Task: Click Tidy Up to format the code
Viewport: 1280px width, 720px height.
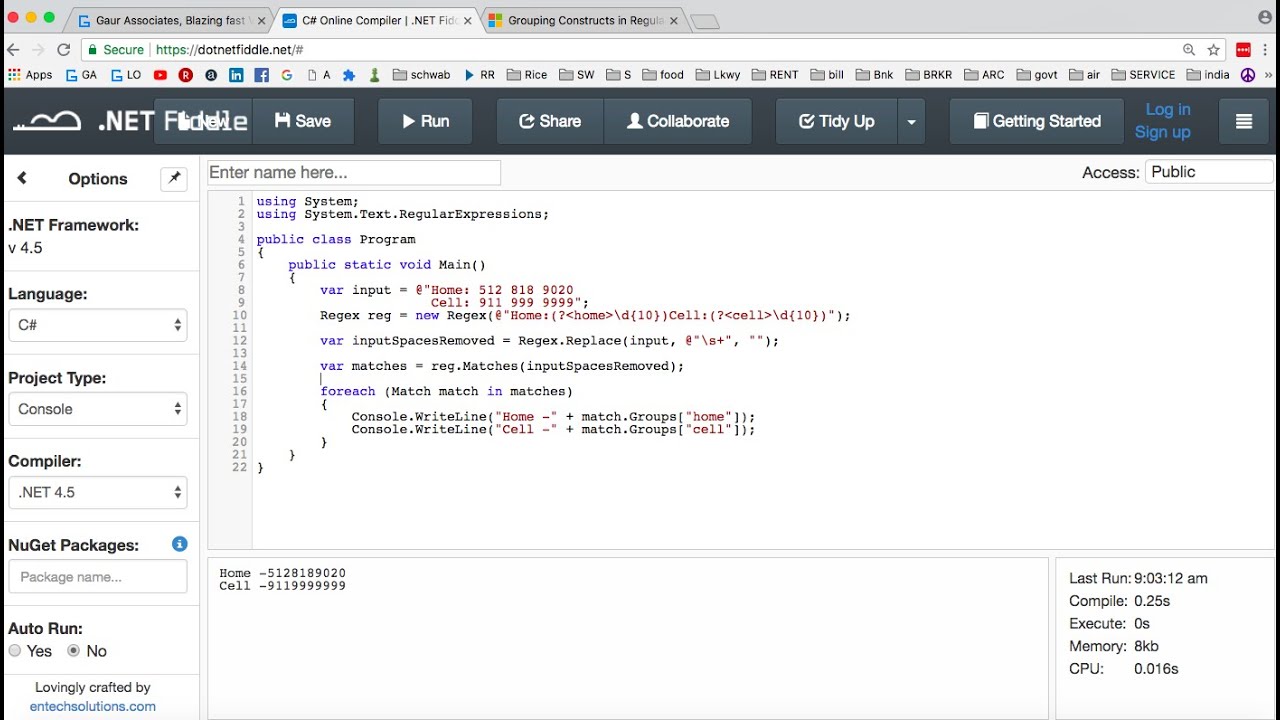Action: point(836,121)
